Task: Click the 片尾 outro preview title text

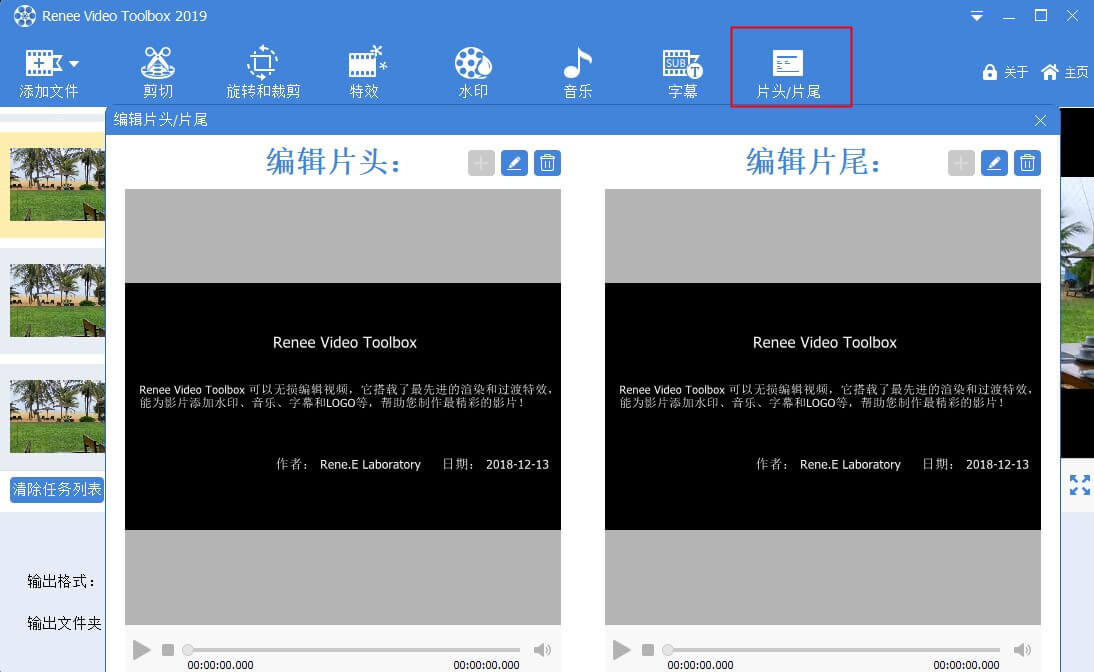Action: [x=825, y=343]
